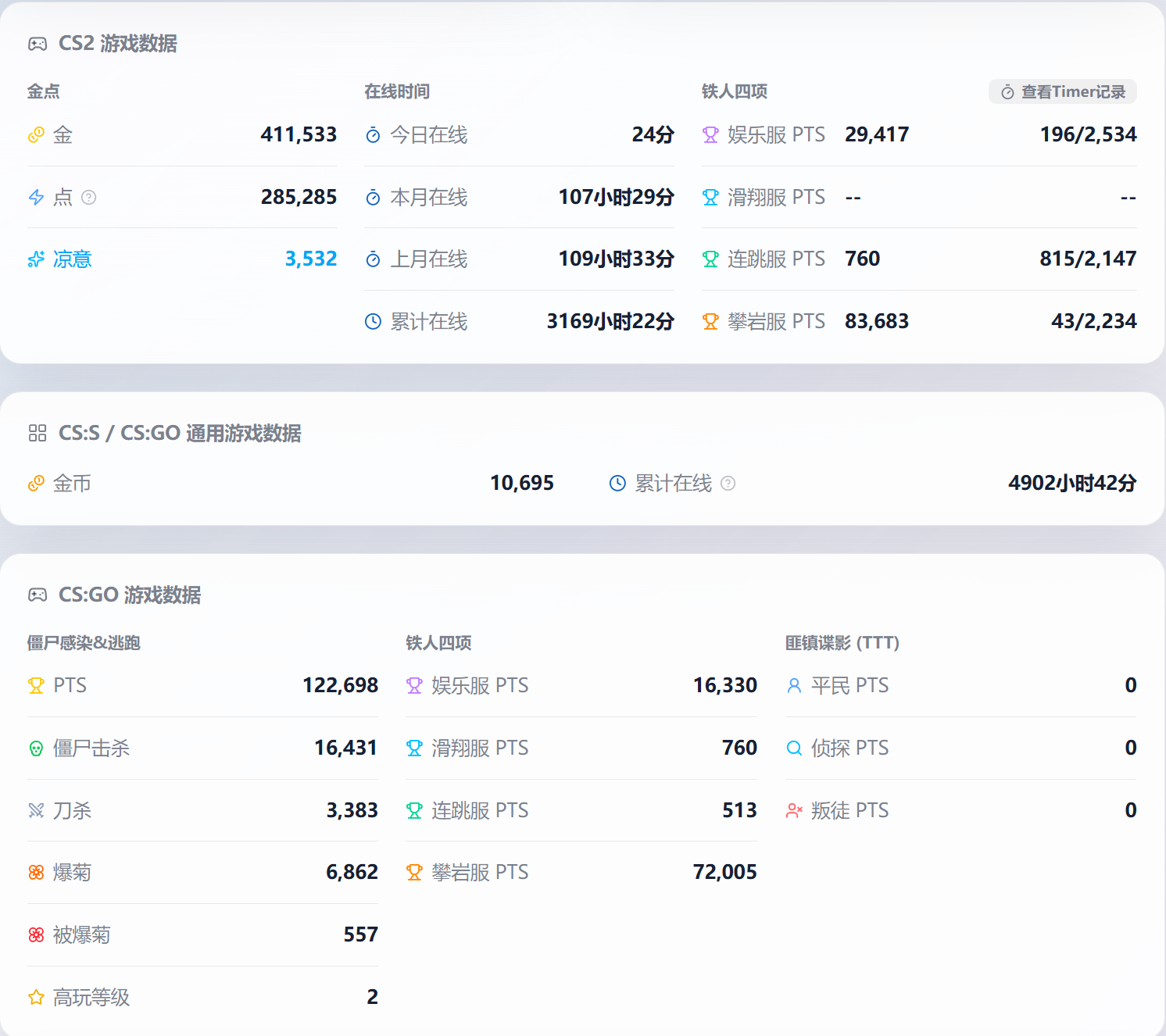Click the gold coin icon beside 金
Screen dimensions: 1166x1036
point(36,135)
